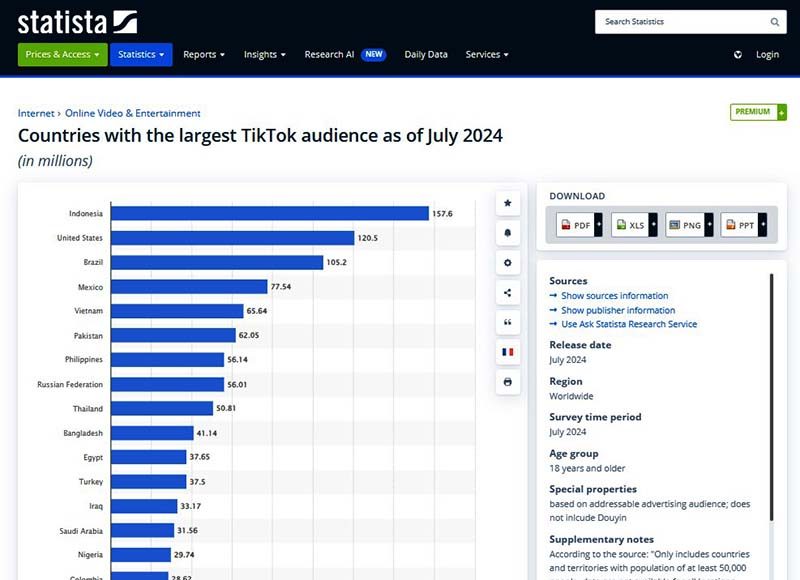Open the Reports menu
Image resolution: width=800 pixels, height=580 pixels.
[204, 55]
